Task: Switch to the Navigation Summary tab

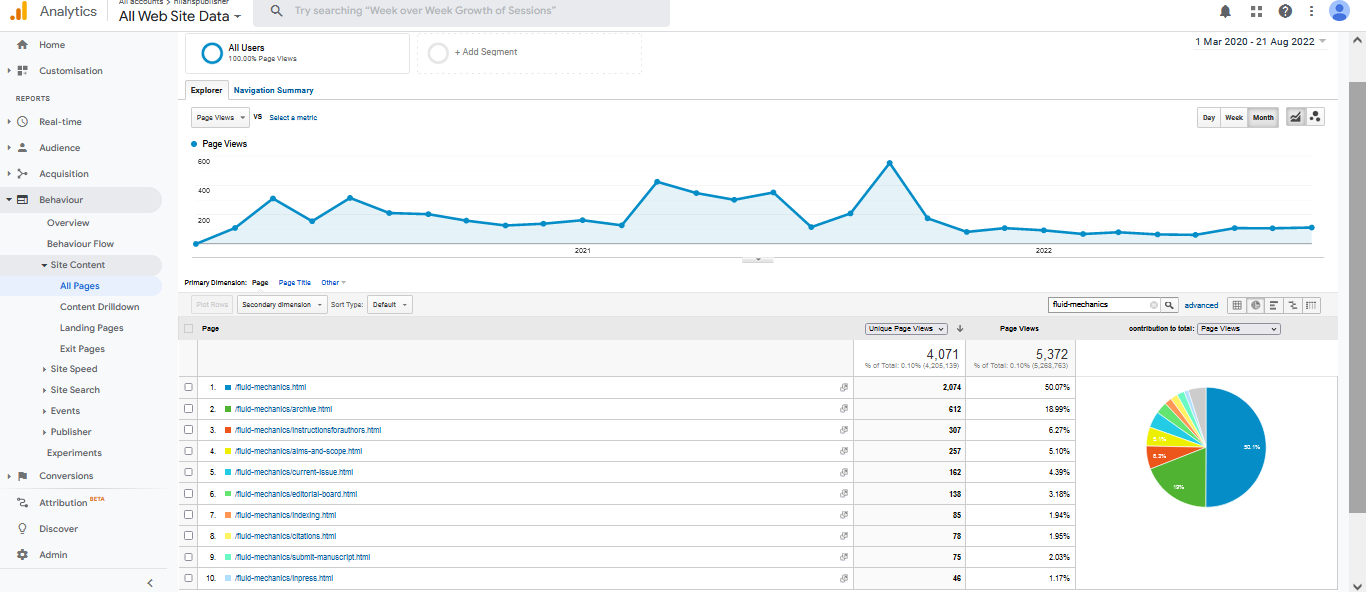Action: tap(273, 90)
